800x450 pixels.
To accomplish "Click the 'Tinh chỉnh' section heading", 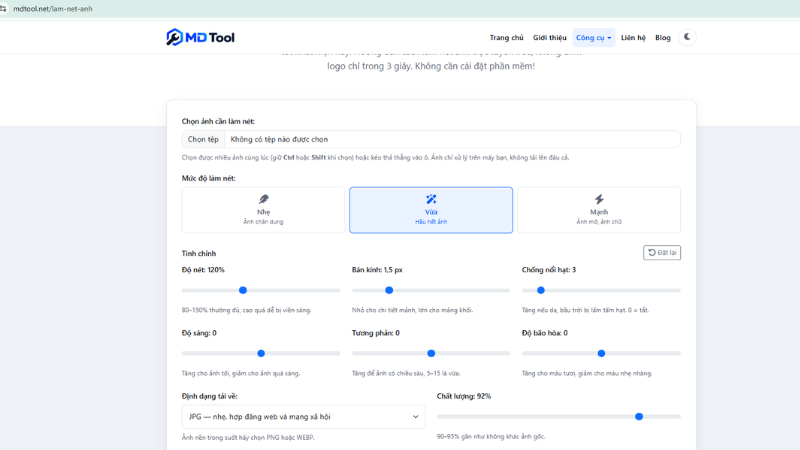I will point(199,254).
